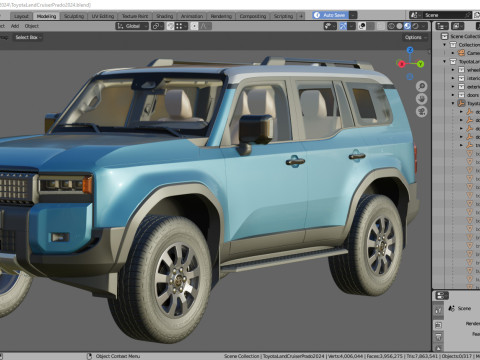Toggle proportional editing

(194, 26)
